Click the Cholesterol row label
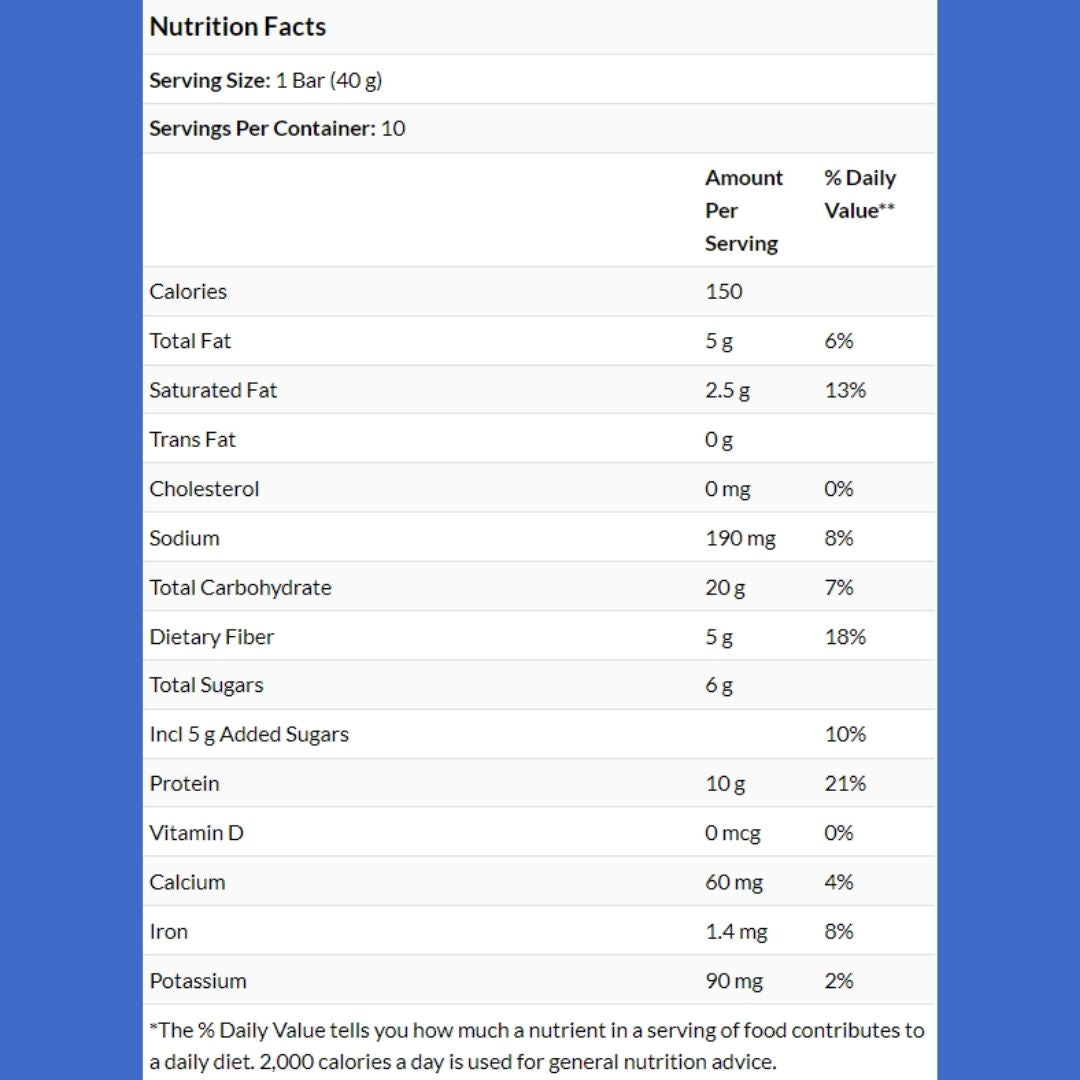 (x=204, y=489)
